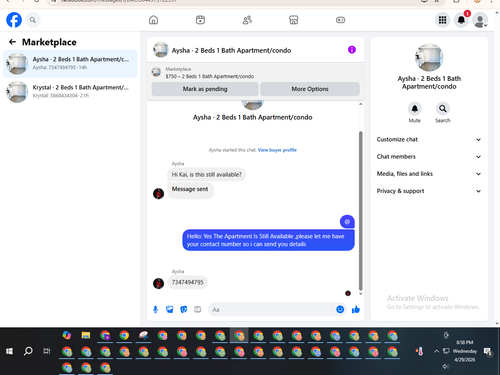Click the chat vertical scrollbar thumb
Viewport: 500px width, 375px height.
pos(360,211)
